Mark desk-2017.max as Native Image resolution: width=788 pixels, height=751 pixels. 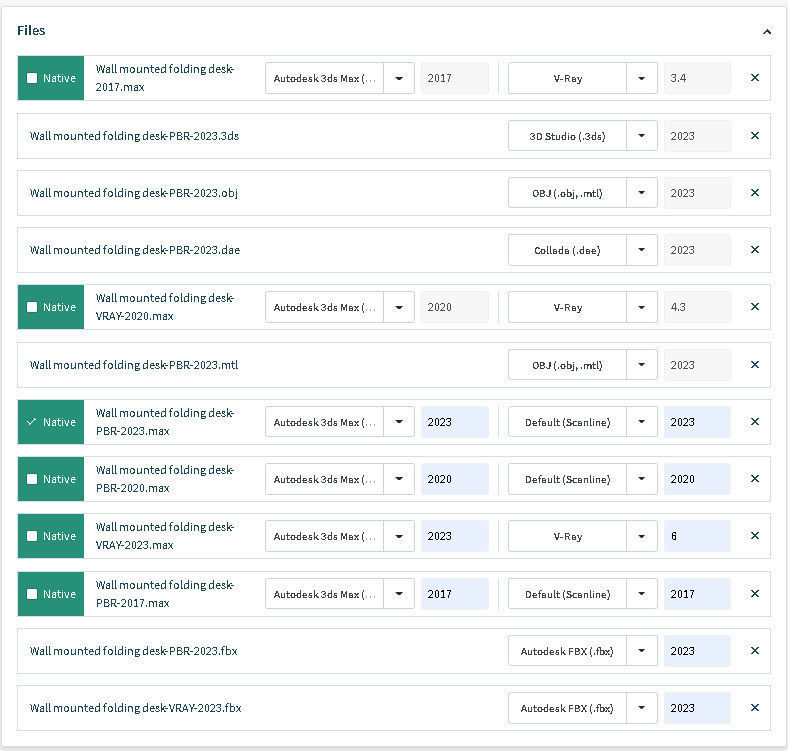pos(33,78)
